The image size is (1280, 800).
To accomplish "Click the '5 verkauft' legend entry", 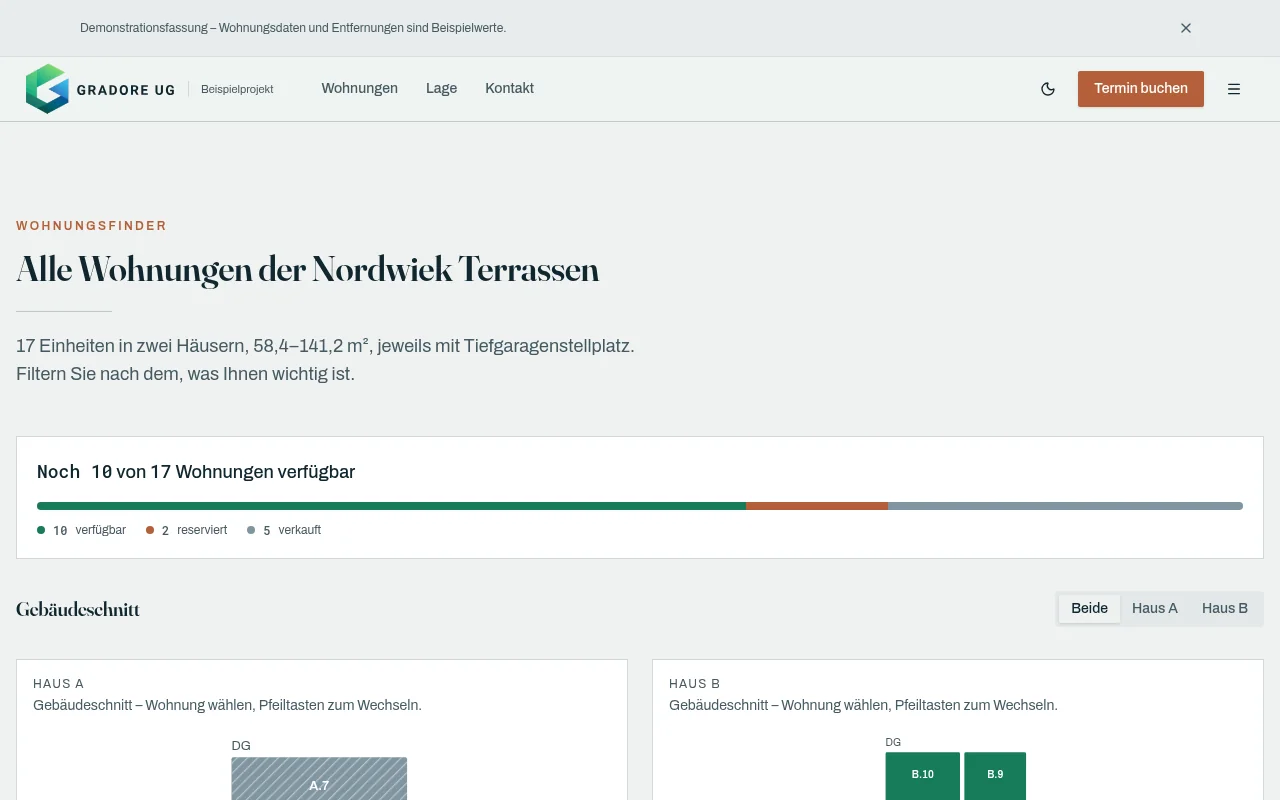I will tap(284, 530).
